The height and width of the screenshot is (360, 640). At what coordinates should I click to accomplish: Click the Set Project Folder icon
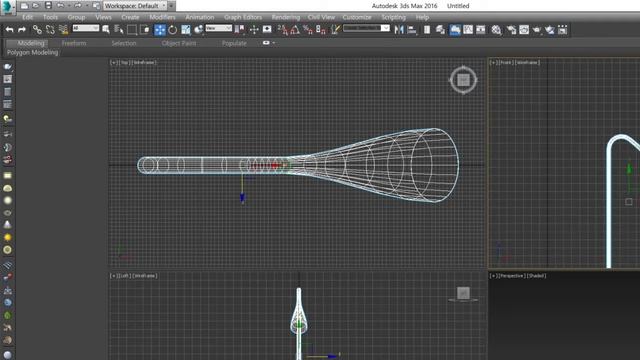tap(96, 6)
